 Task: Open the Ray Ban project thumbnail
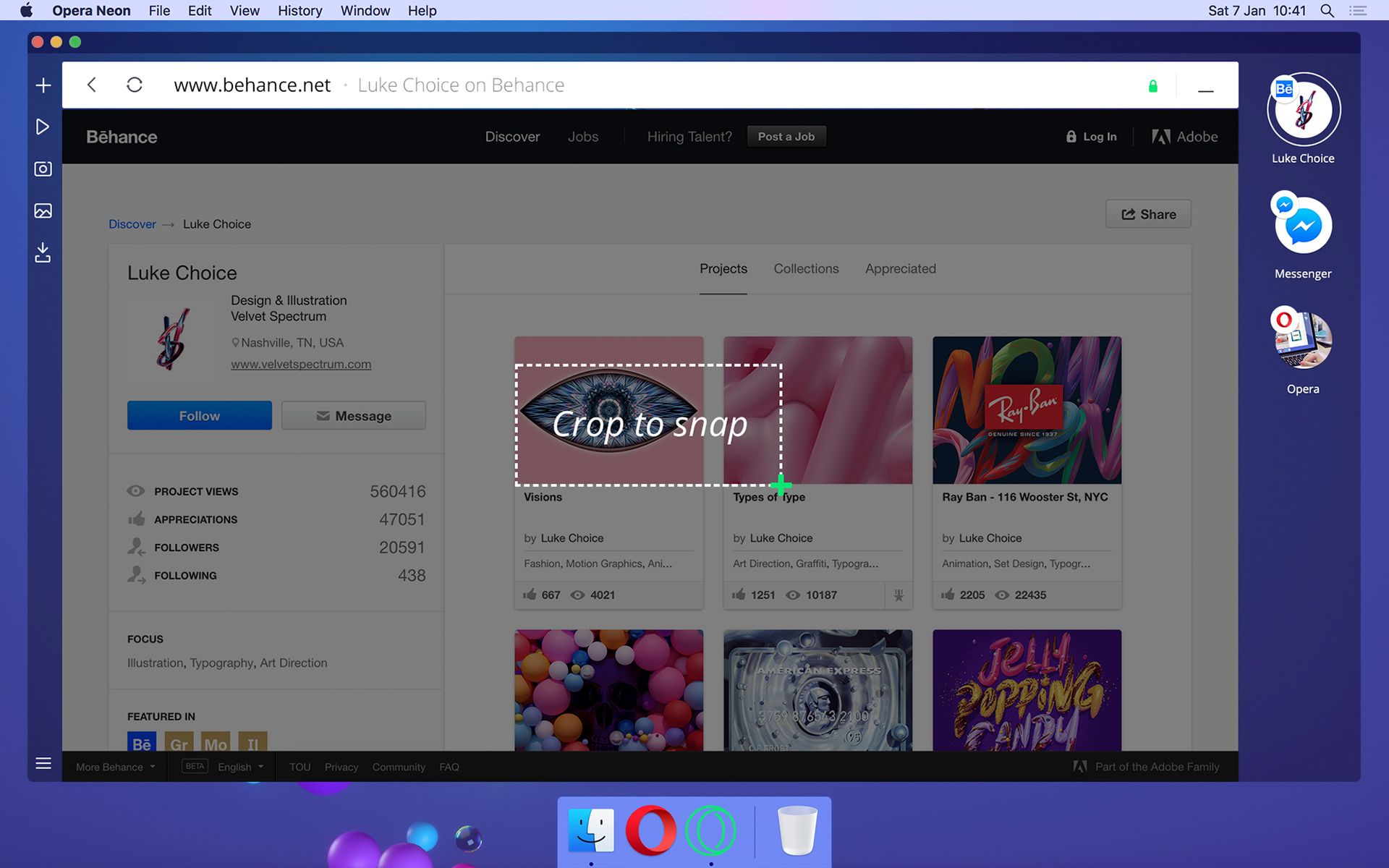[1027, 410]
